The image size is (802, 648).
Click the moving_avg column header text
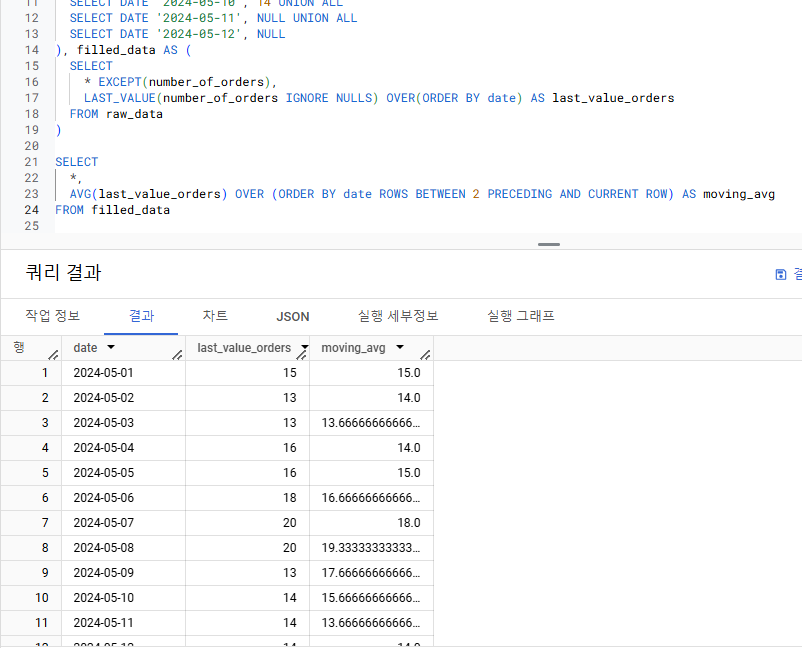(x=353, y=348)
